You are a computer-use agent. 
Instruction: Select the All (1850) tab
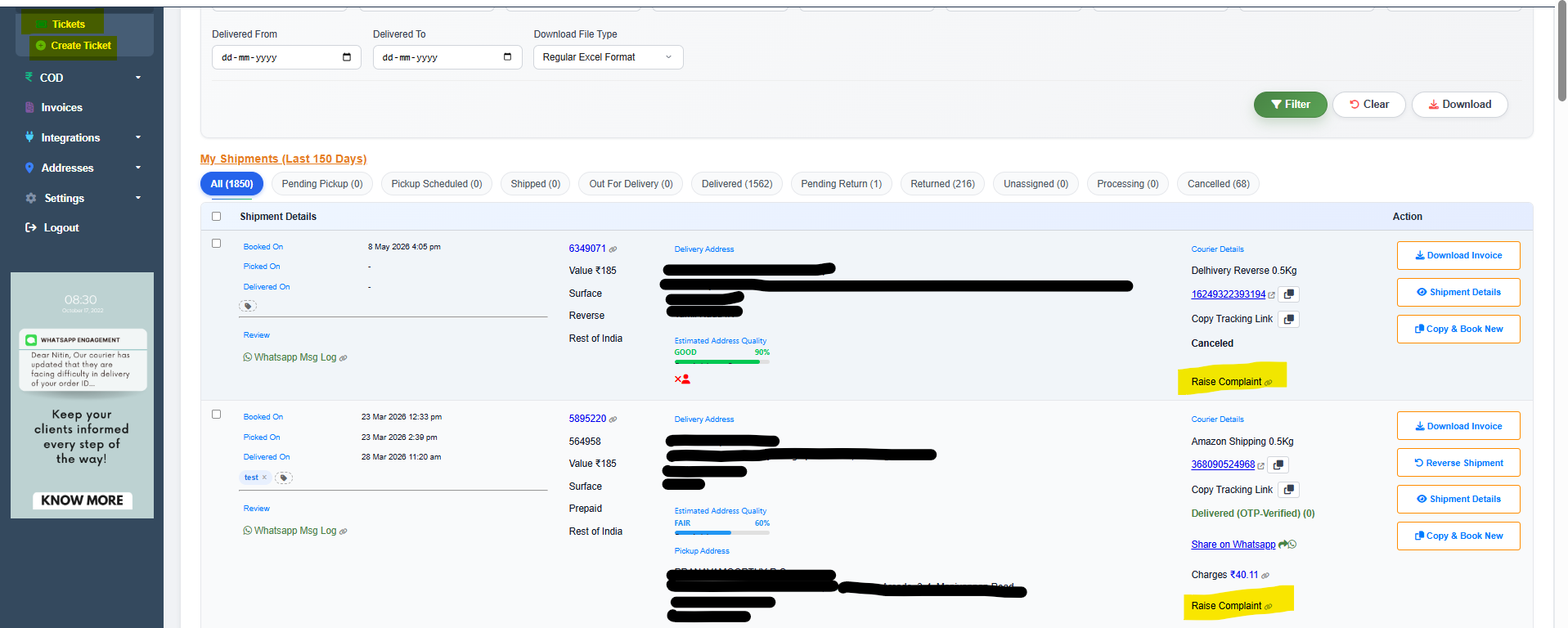coord(232,184)
